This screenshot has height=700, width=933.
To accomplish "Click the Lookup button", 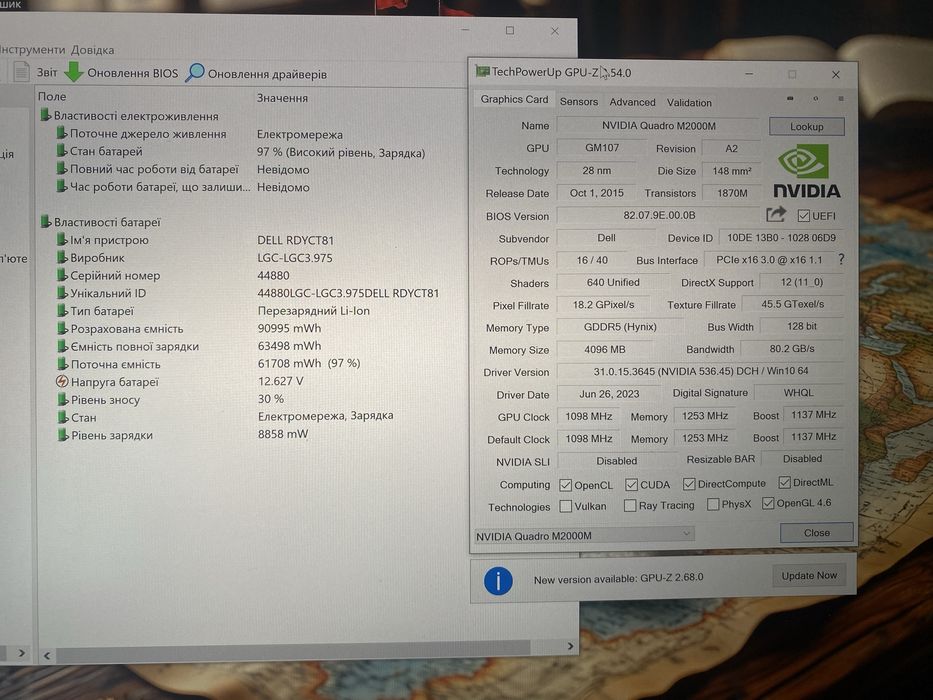I will point(806,126).
